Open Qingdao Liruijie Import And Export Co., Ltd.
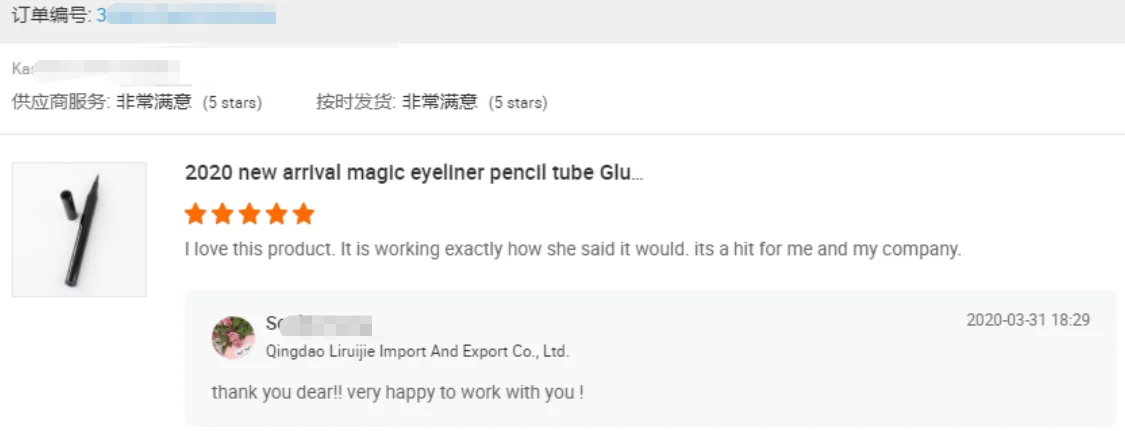1125x431 pixels. (417, 351)
